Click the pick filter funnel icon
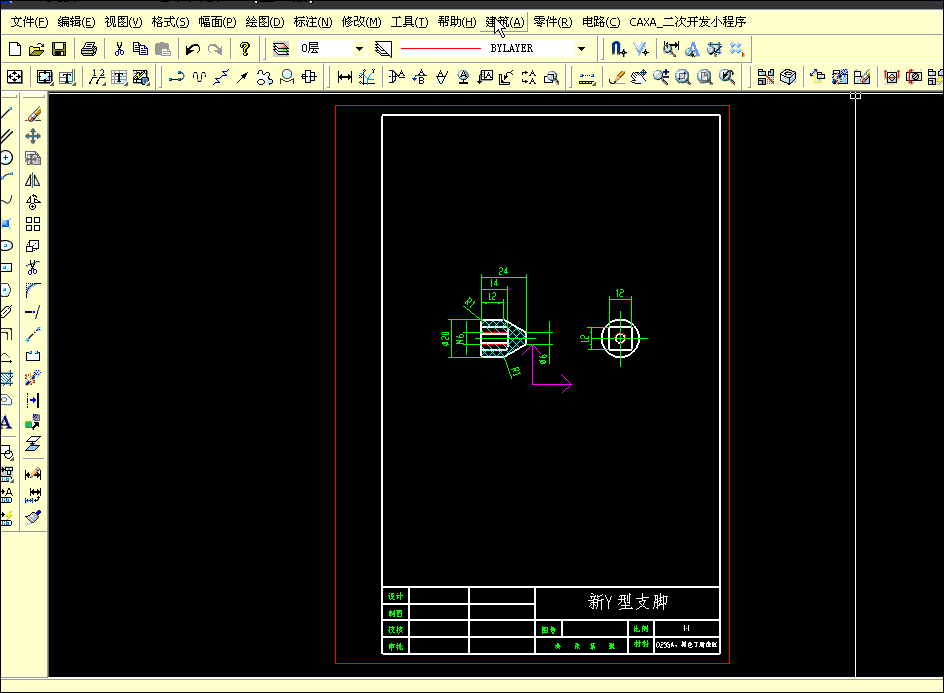 [641, 49]
